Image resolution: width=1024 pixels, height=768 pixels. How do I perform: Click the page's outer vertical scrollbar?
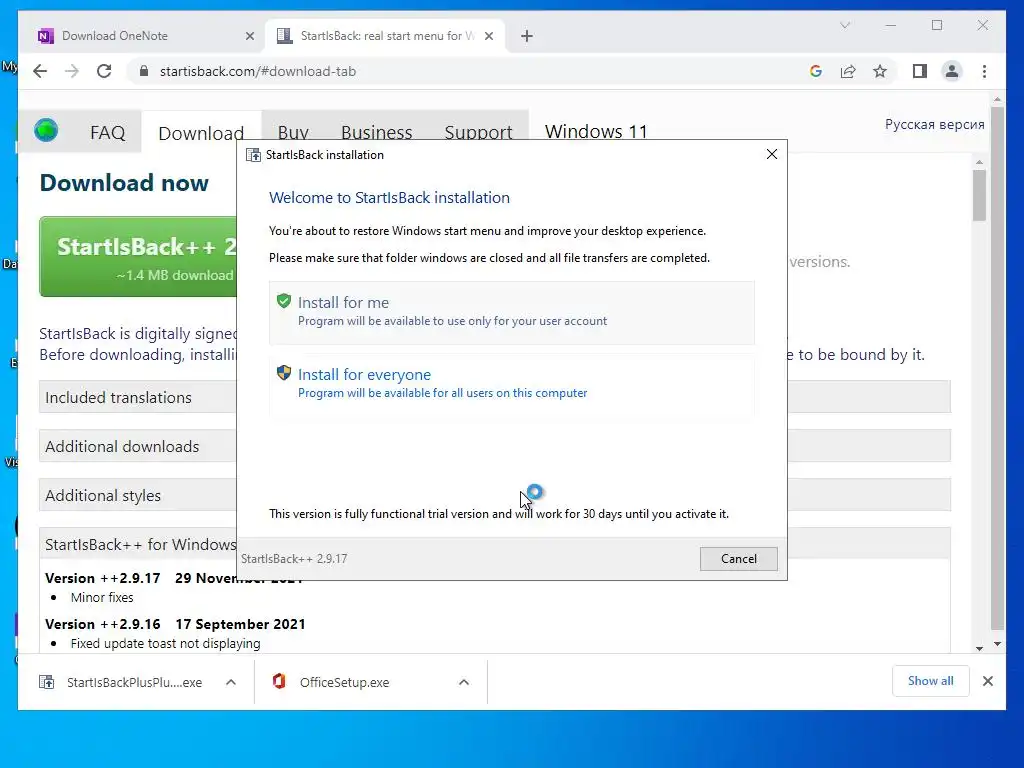point(997,366)
